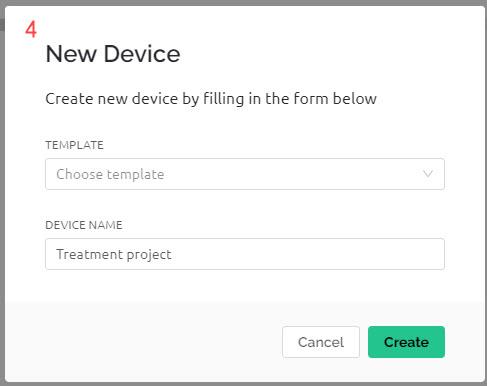Open the Choose template dropdown
This screenshot has height=386, width=487.
click(245, 174)
